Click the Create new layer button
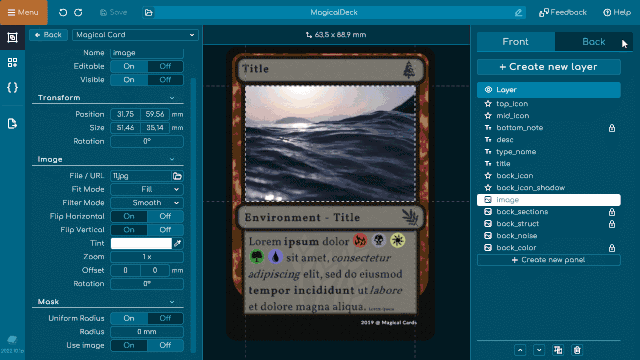The width and height of the screenshot is (640, 360). point(549,67)
